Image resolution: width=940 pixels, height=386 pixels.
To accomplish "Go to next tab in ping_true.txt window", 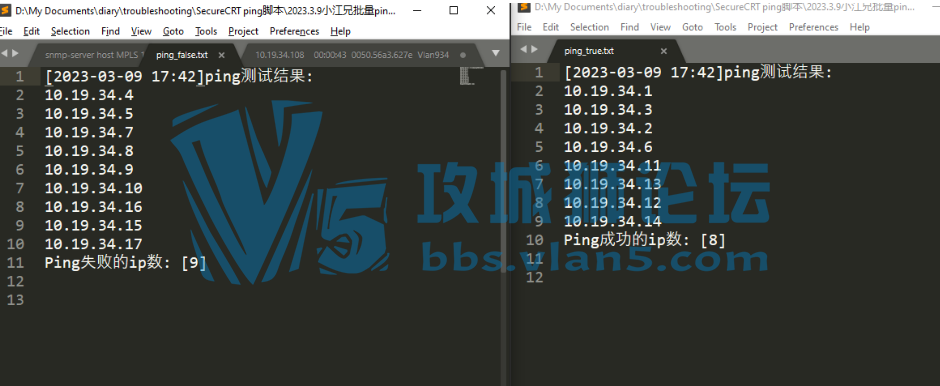I will [x=534, y=49].
